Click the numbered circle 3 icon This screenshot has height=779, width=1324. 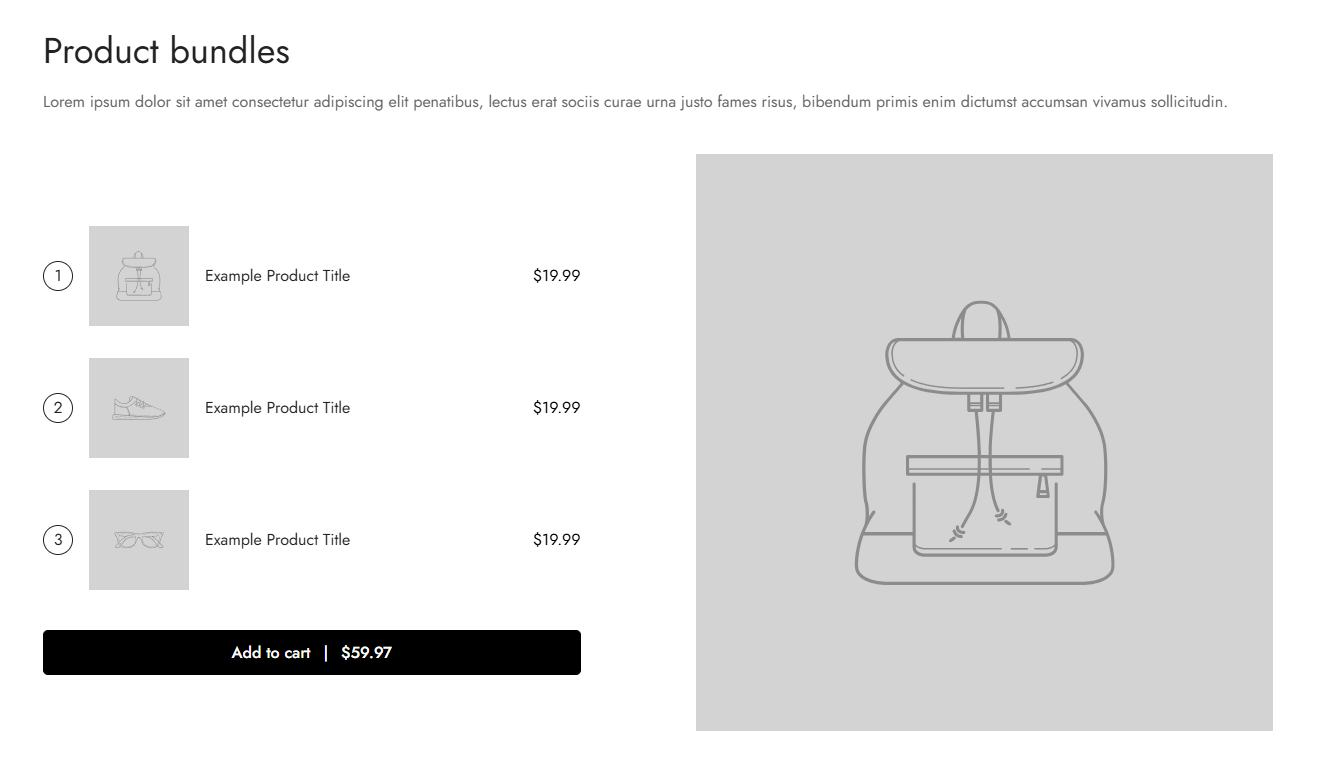tap(58, 540)
